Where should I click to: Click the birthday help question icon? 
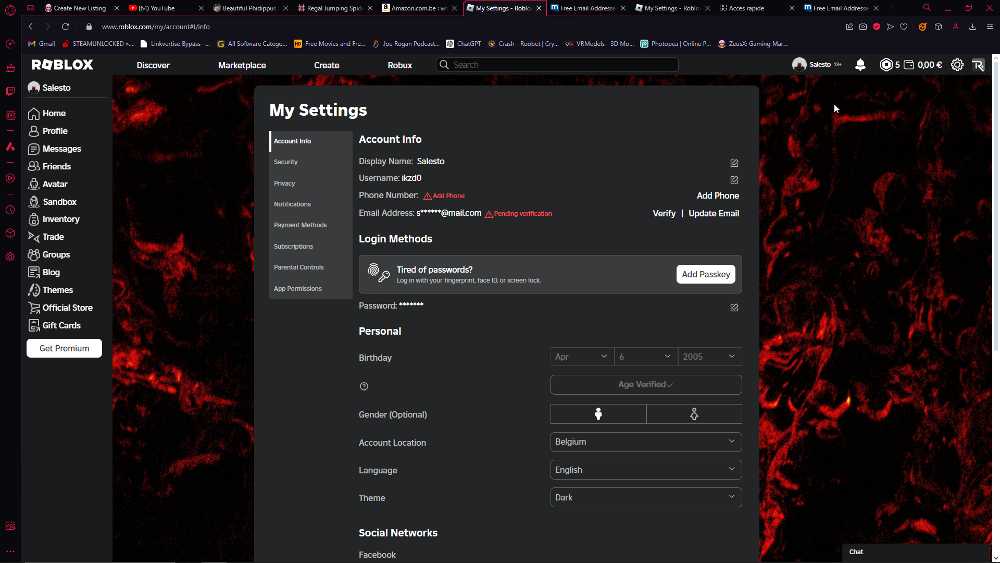coord(364,386)
